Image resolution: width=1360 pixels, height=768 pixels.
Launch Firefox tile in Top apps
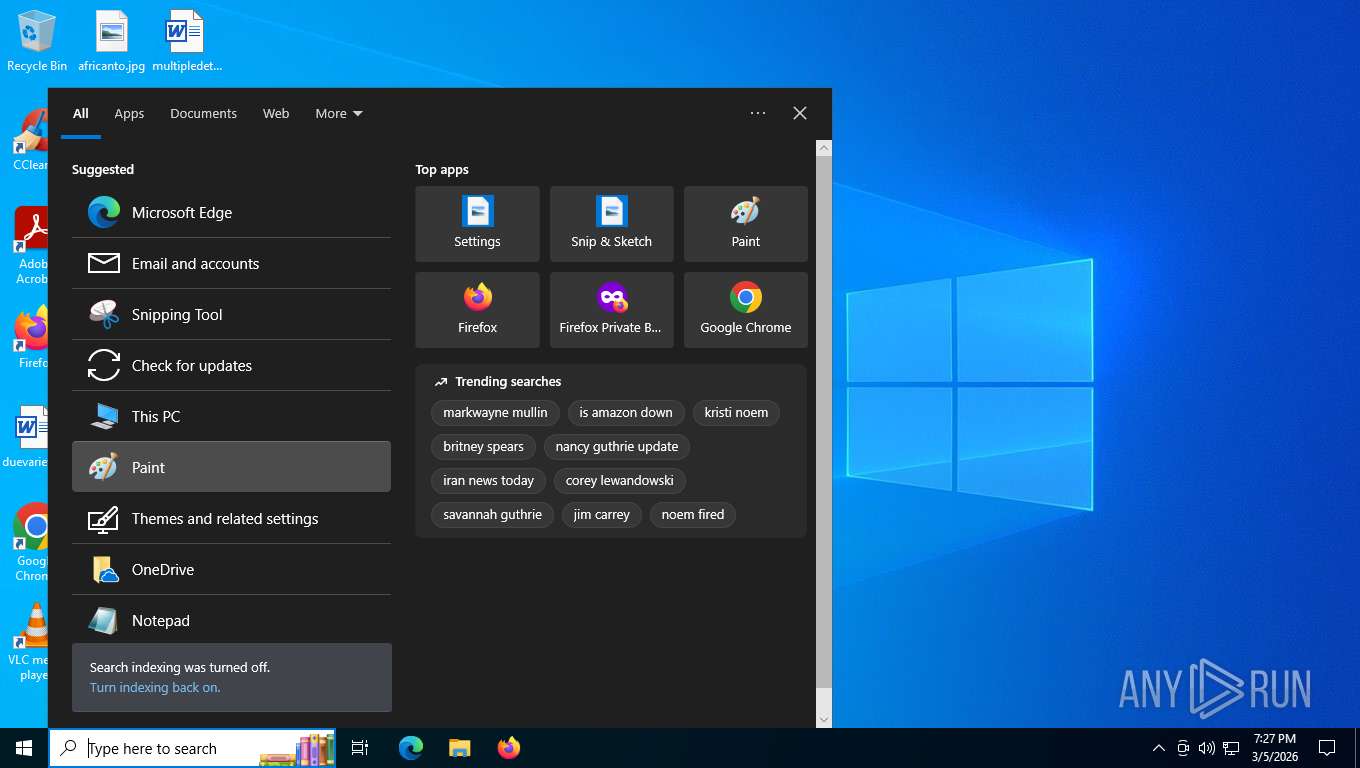(x=477, y=310)
